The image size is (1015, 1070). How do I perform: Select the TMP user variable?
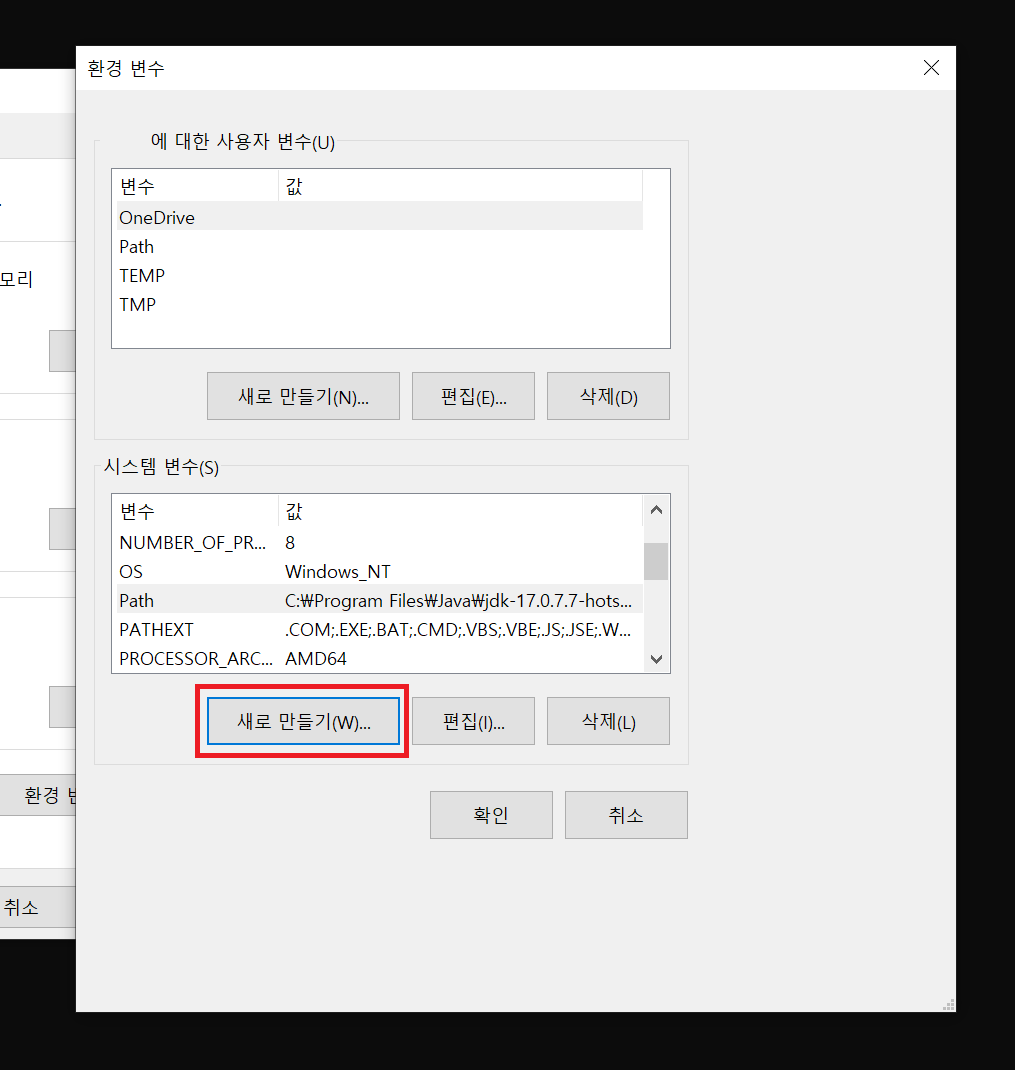(x=380, y=304)
